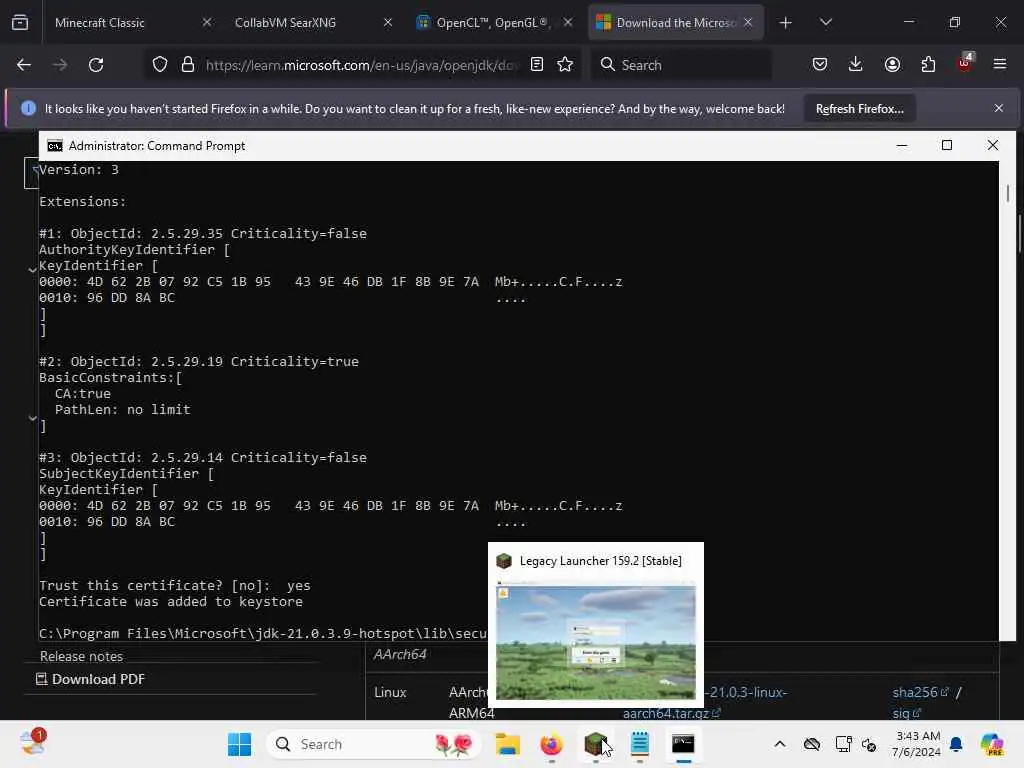This screenshot has height=768, width=1024.
Task: Open the Firefox downloads panel
Action: pyautogui.click(x=856, y=65)
